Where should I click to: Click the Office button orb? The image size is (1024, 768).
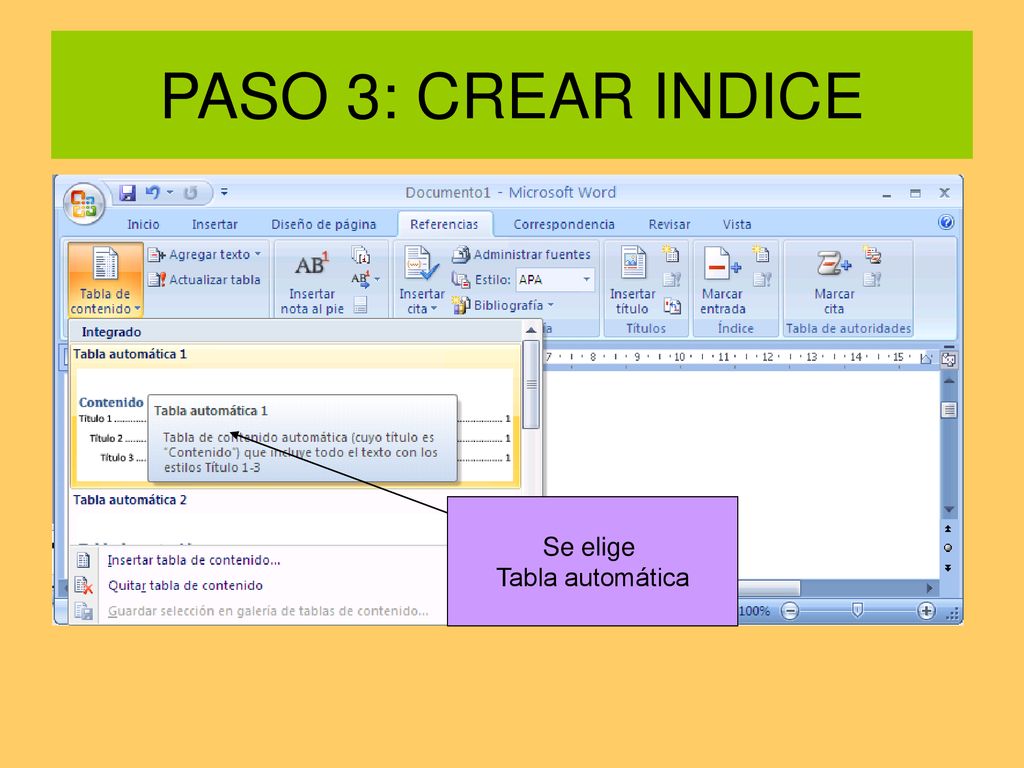(84, 203)
